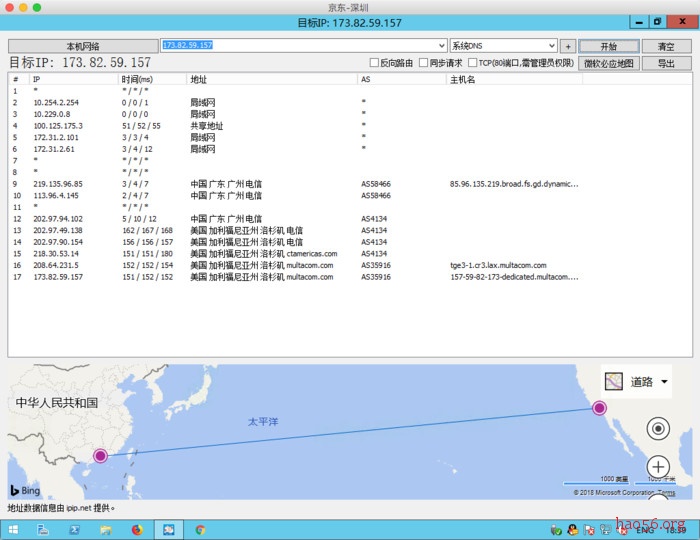This screenshot has height=540, width=700.
Task: Click the green shield tray icon
Action: coord(556,530)
